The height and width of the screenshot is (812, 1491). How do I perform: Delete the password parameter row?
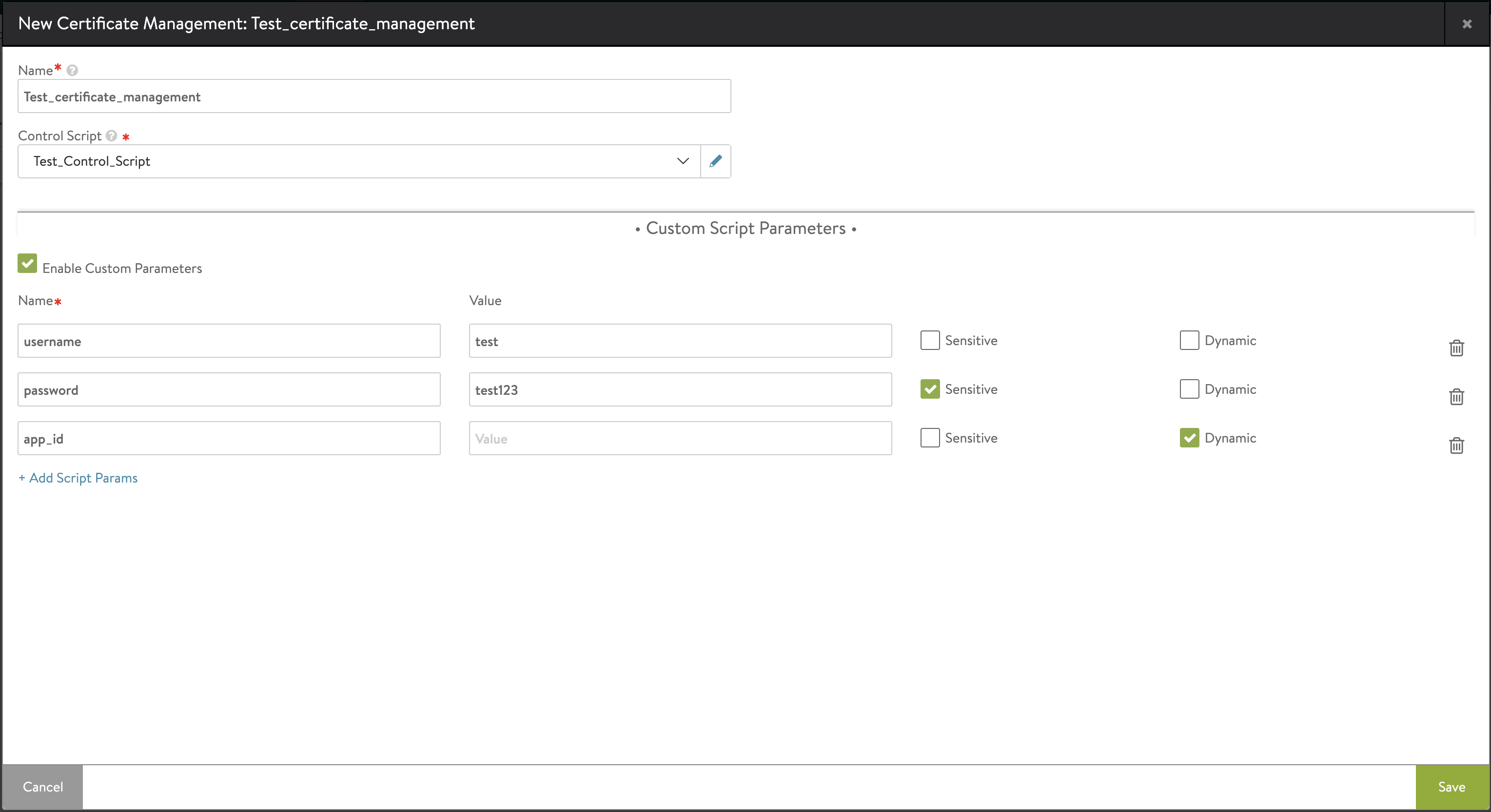point(1456,396)
